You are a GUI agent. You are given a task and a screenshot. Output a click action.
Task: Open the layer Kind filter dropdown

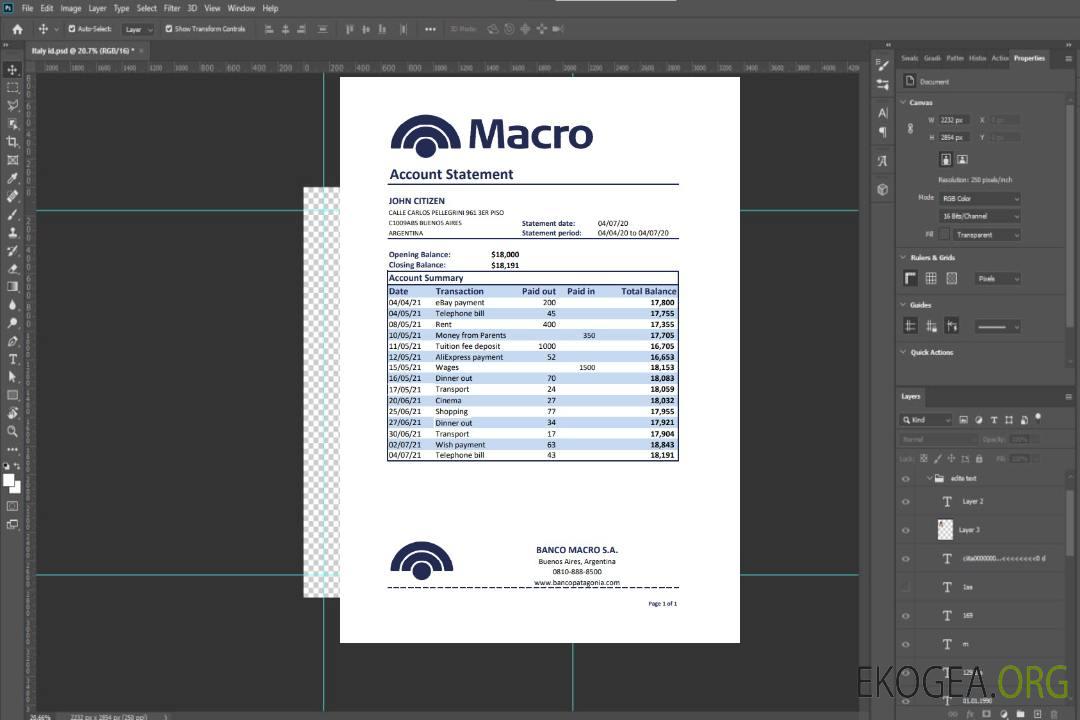pyautogui.click(x=926, y=420)
